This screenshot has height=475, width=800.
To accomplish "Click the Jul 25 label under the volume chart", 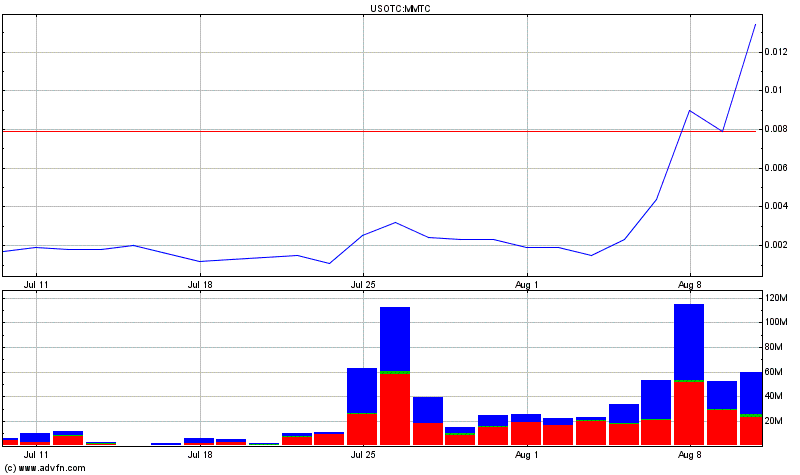I will [x=363, y=455].
